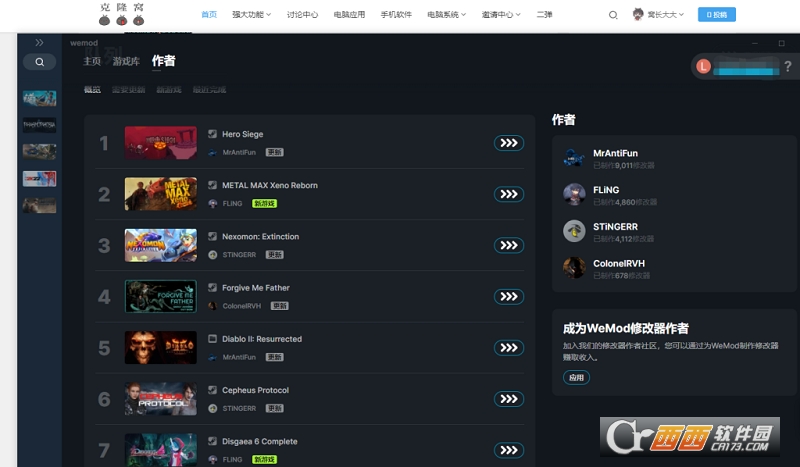Open fifth game thumbnail in sidebar
Image resolution: width=800 pixels, height=467 pixels.
click(x=39, y=205)
